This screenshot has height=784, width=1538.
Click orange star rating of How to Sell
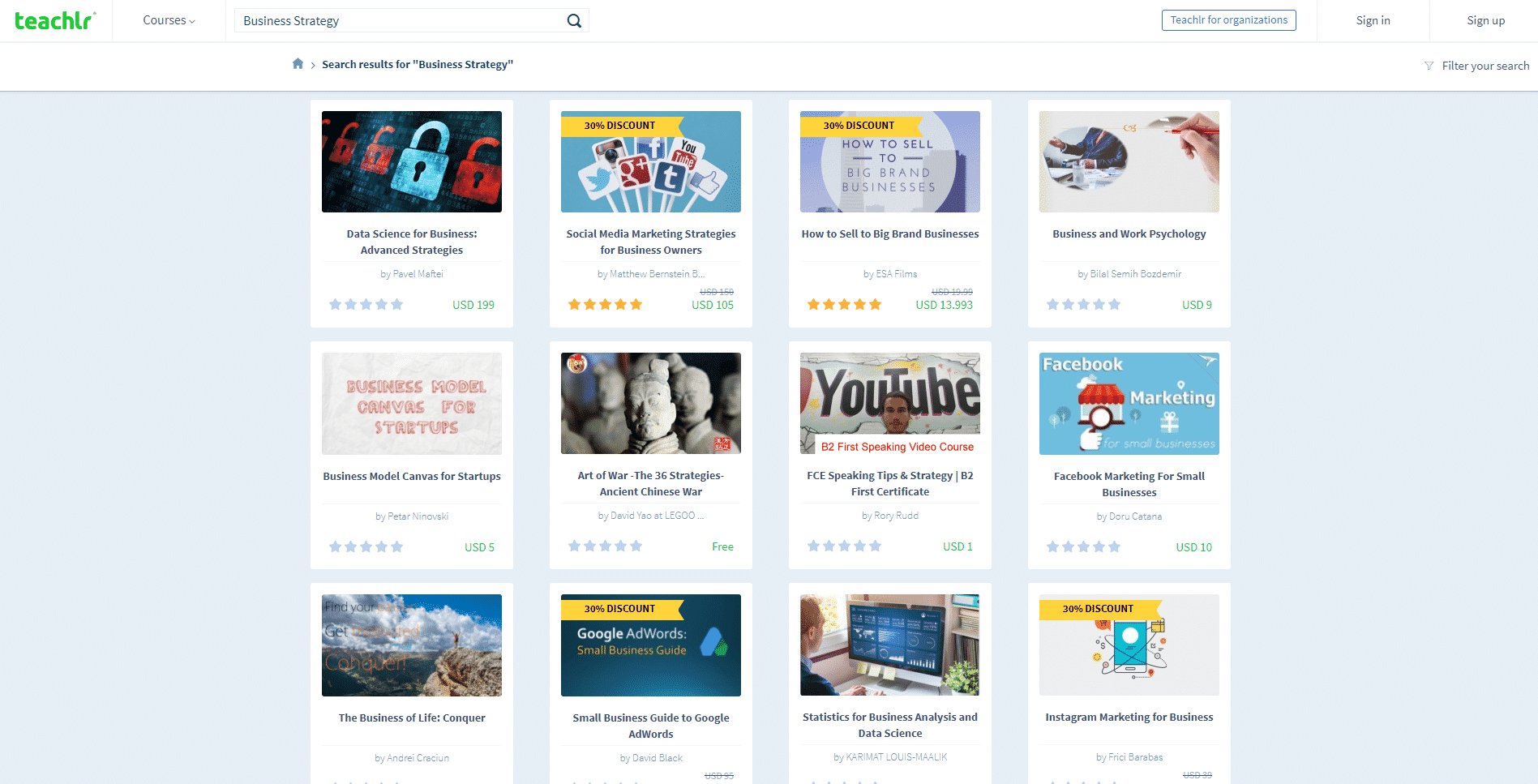tap(844, 305)
